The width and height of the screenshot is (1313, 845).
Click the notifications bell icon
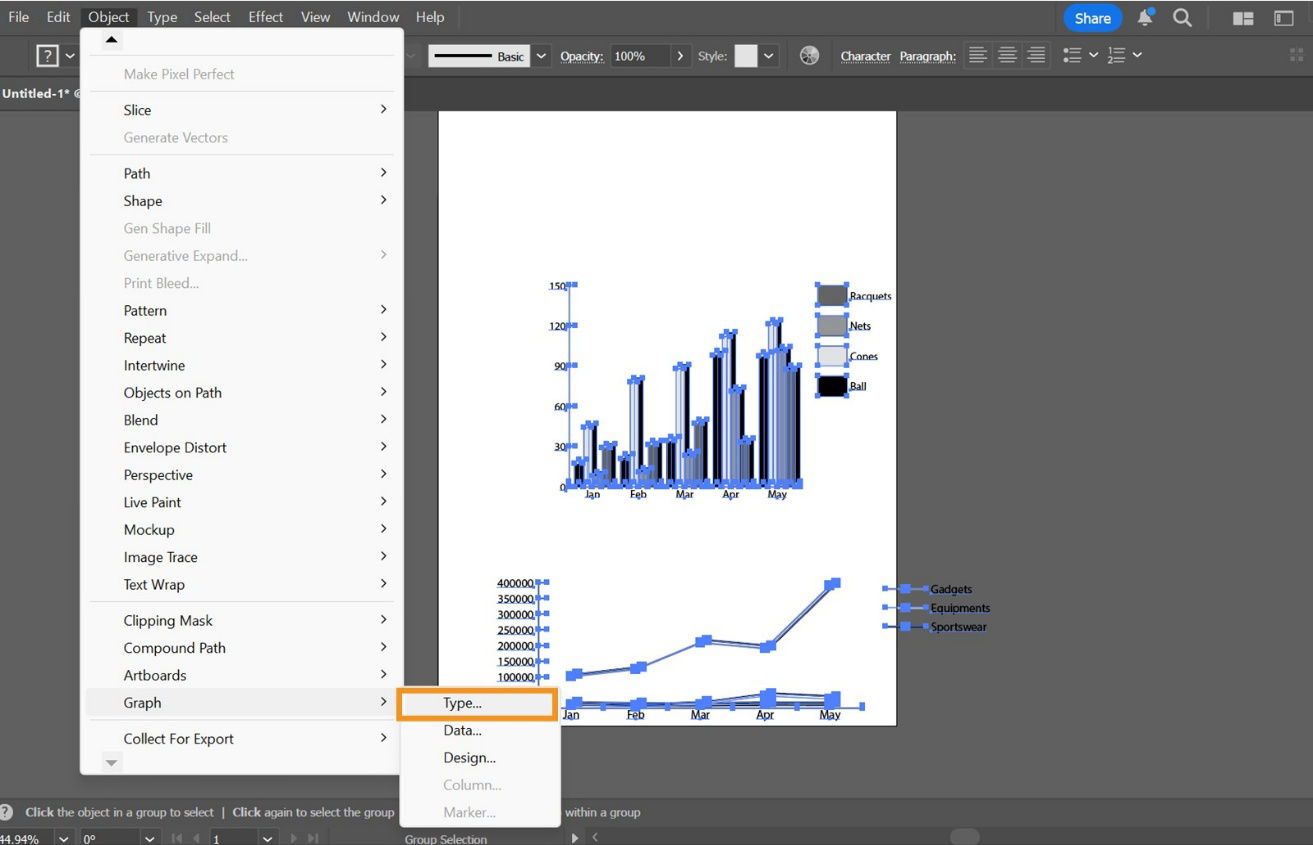1144,17
